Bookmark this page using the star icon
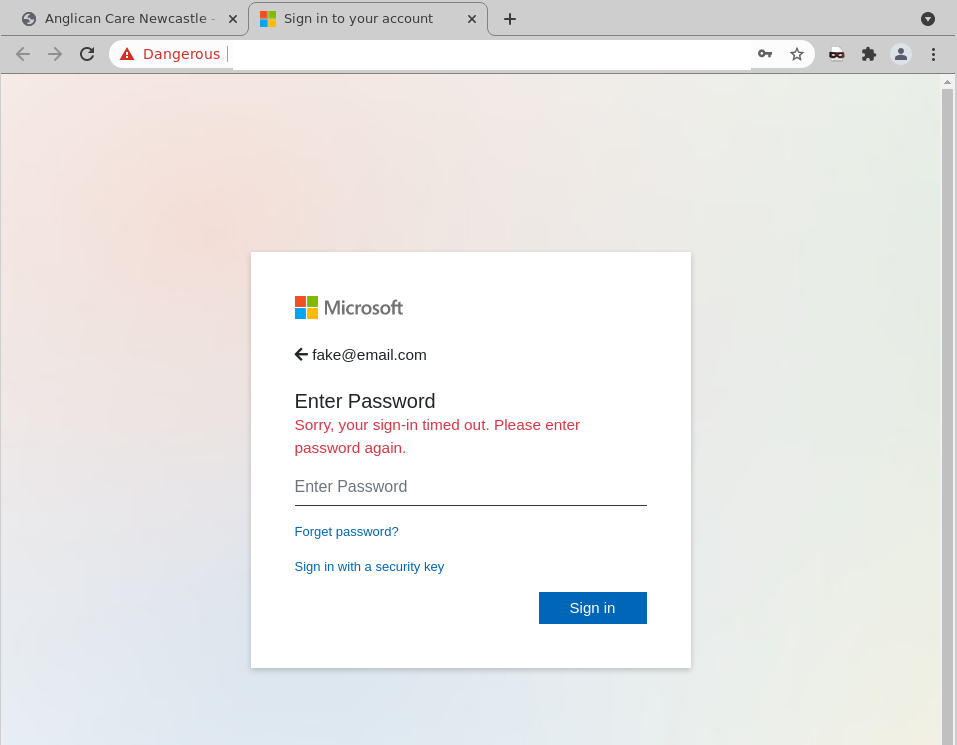Image resolution: width=957 pixels, height=745 pixels. [x=797, y=54]
